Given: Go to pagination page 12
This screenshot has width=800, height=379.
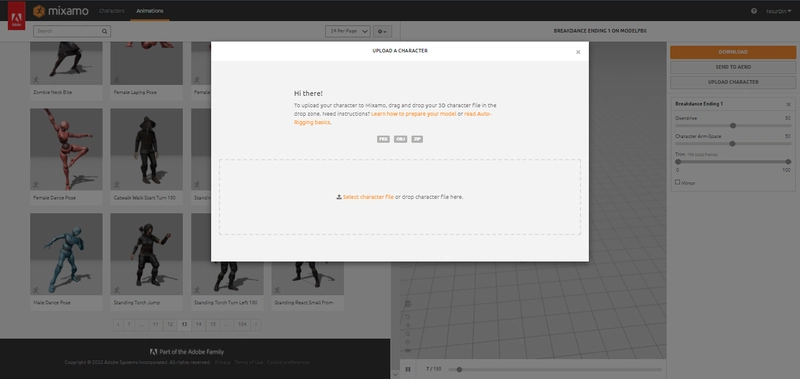Looking at the screenshot, I should (170, 324).
